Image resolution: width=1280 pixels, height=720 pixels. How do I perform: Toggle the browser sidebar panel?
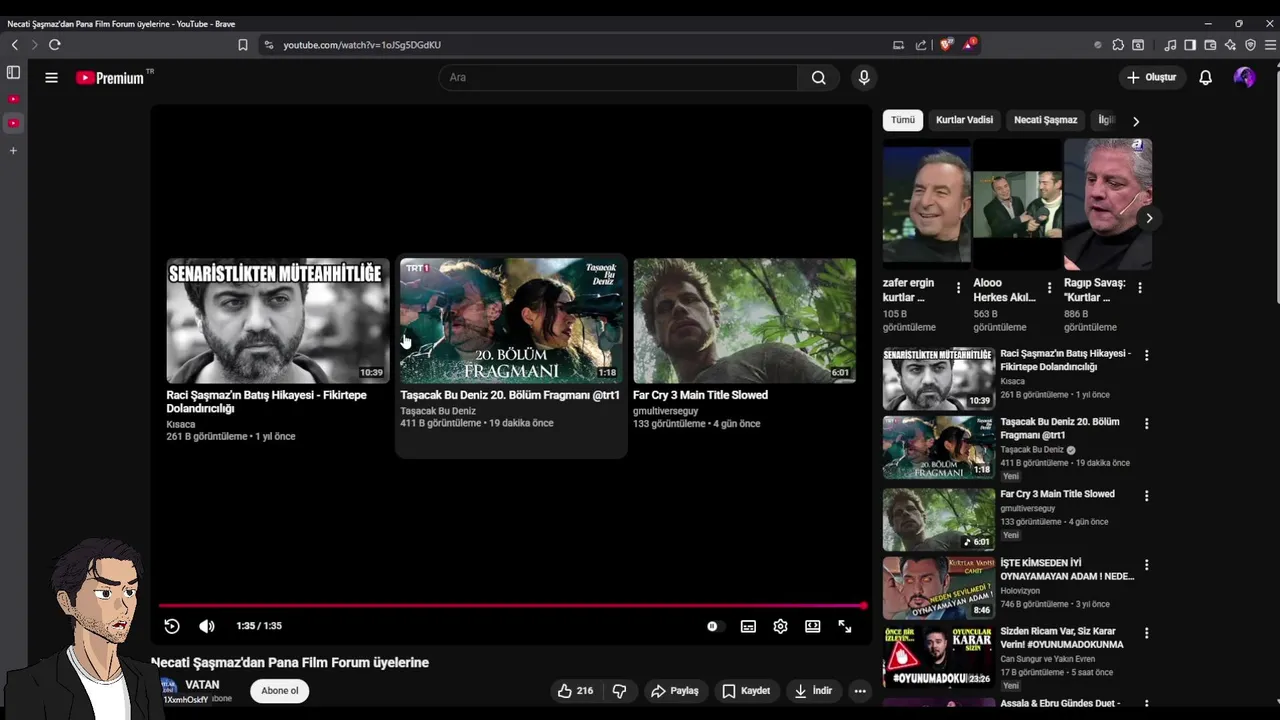click(x=1190, y=45)
